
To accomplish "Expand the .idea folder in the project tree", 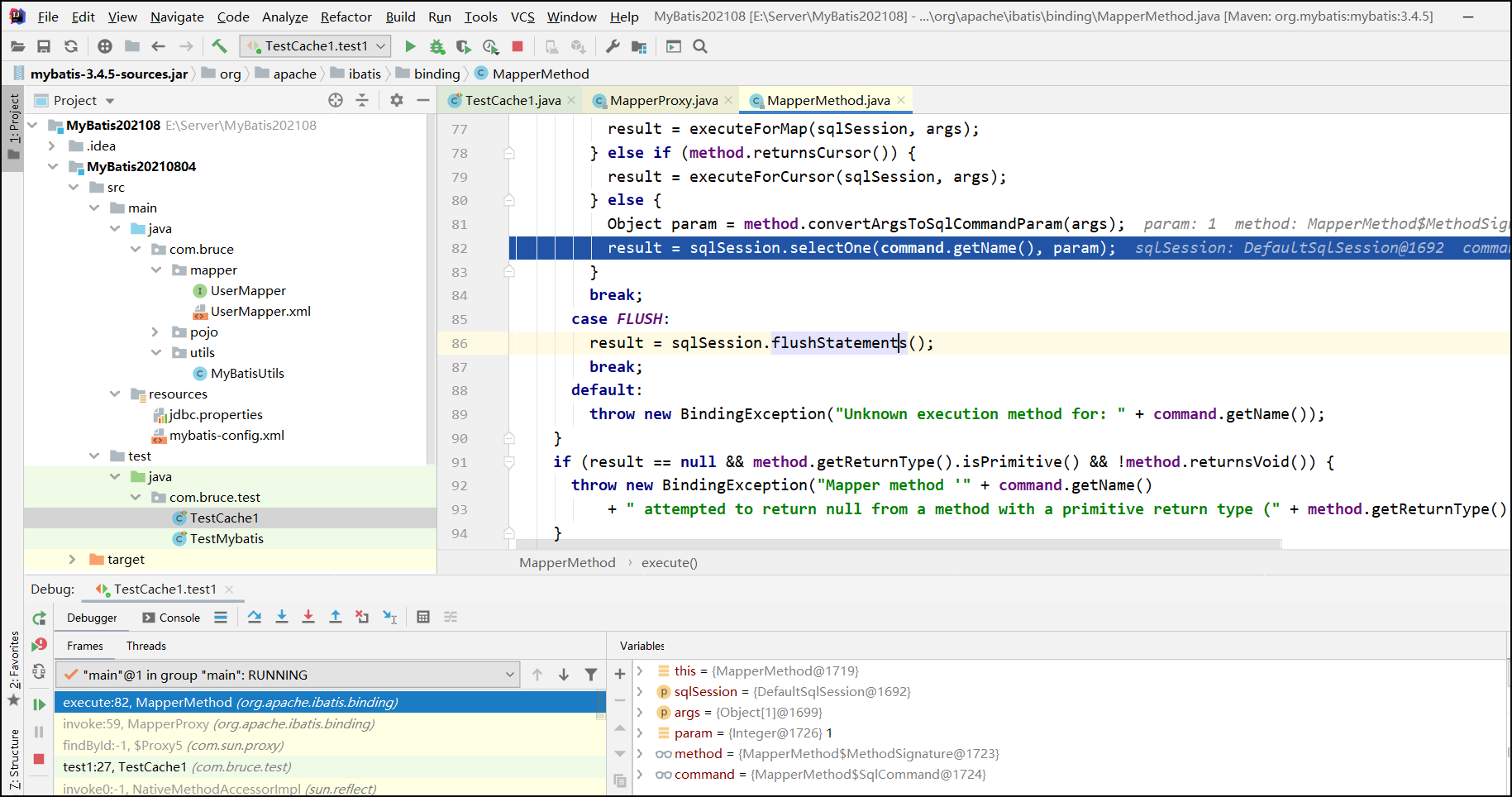I will coord(52,146).
